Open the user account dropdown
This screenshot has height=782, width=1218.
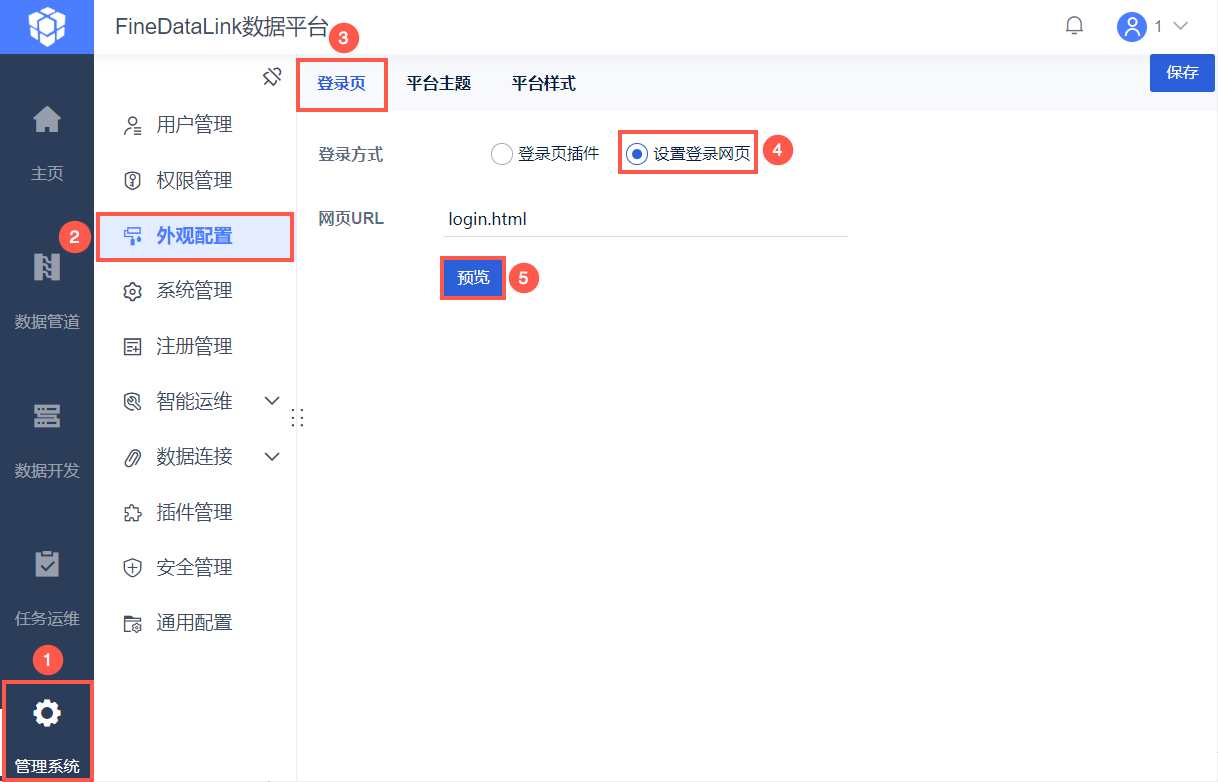[1152, 26]
